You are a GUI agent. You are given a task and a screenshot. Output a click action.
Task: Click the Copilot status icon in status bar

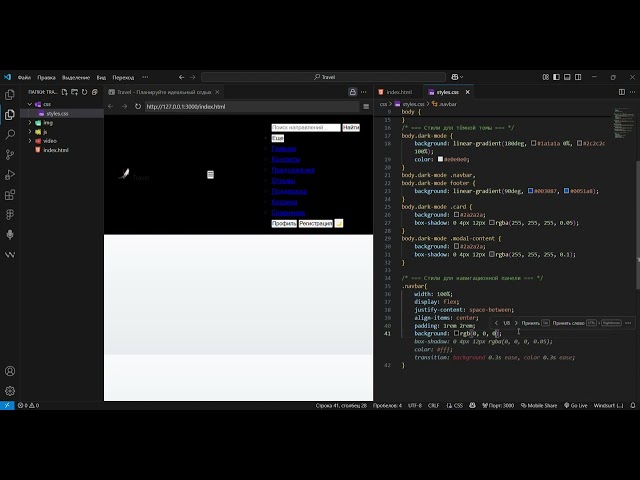coord(472,405)
